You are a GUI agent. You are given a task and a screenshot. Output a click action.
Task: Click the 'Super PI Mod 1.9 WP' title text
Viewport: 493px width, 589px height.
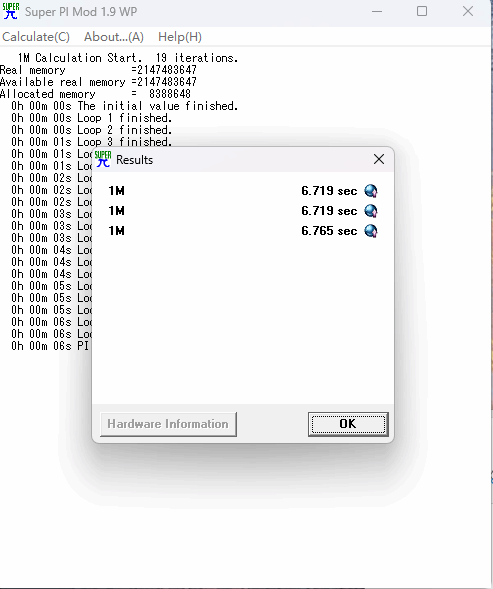click(81, 12)
